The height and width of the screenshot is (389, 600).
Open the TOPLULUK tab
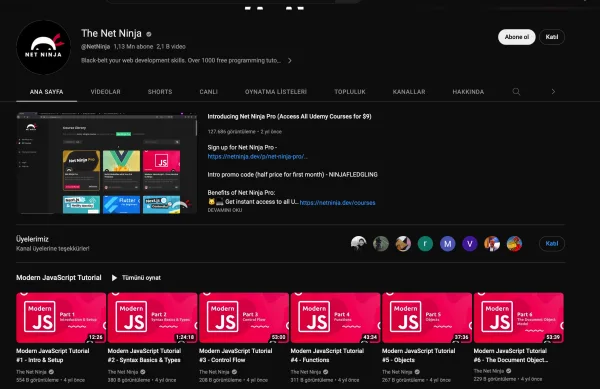(350, 92)
